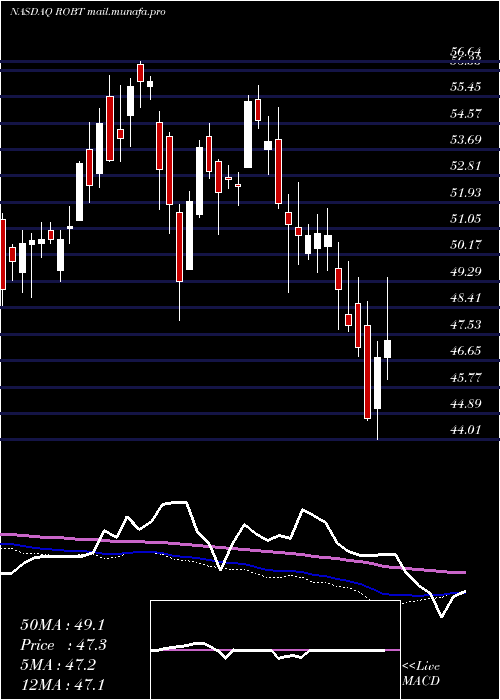The height and width of the screenshot is (700, 500).
Task: Click the 51.05 price axis label
Action: pyautogui.click(x=465, y=219)
